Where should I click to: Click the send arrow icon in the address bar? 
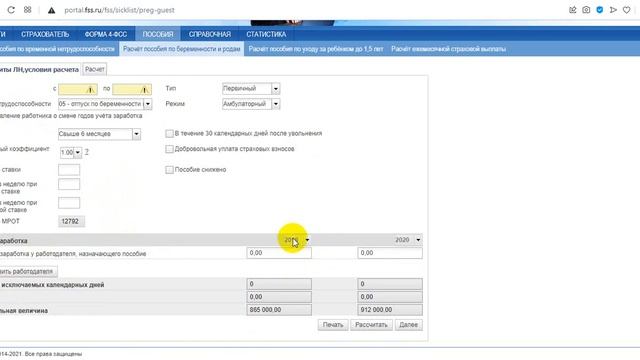click(613, 10)
